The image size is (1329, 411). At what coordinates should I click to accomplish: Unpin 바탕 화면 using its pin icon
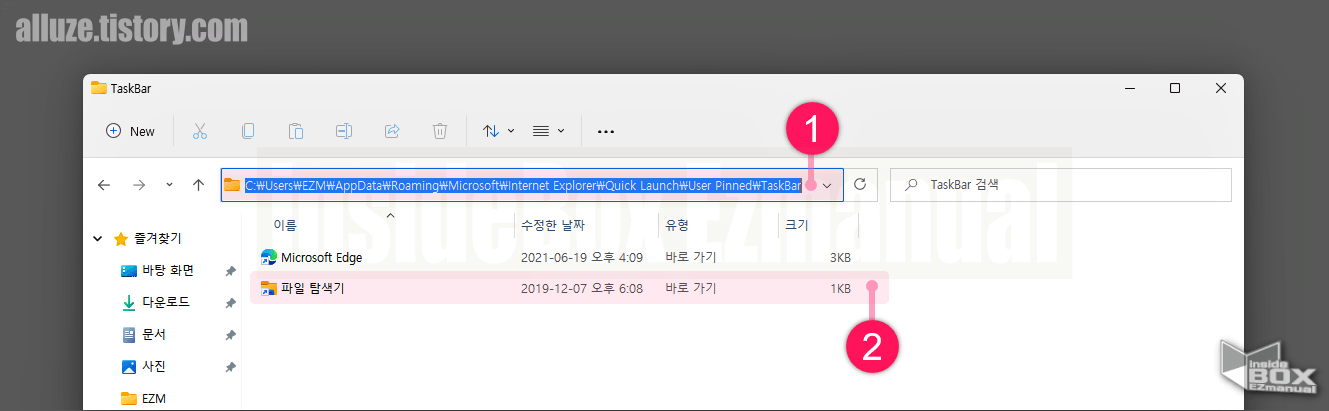[230, 271]
